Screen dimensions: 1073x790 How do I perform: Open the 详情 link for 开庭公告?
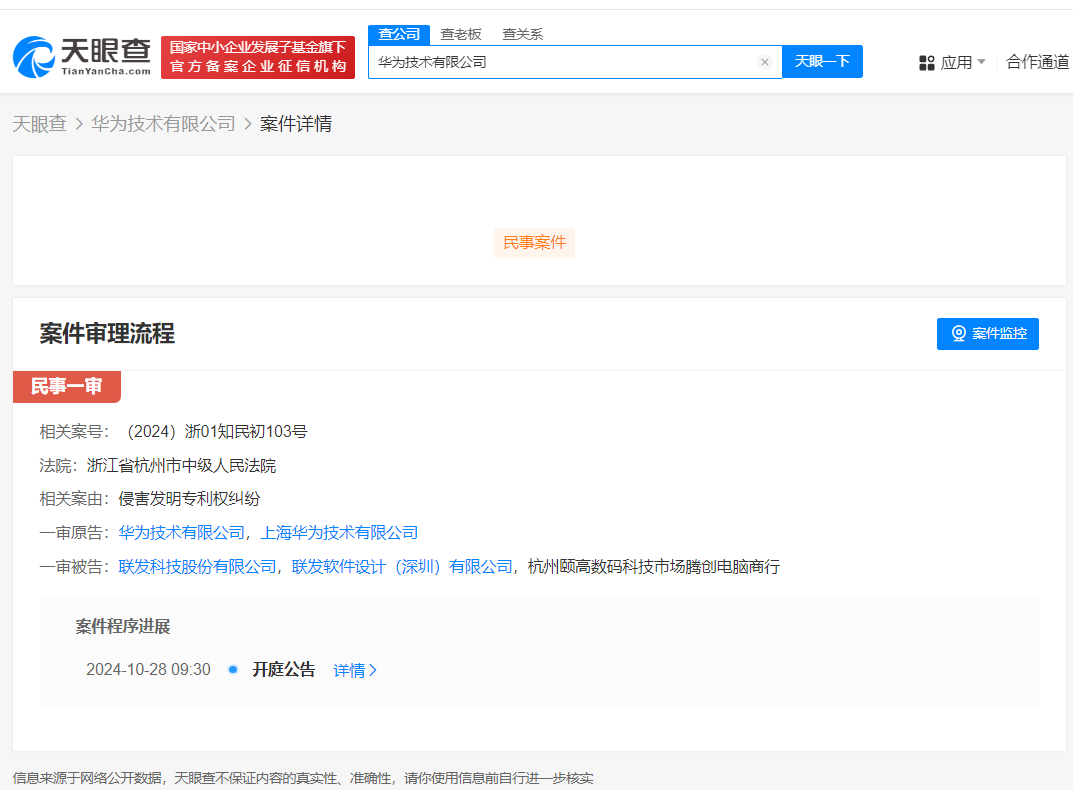[355, 670]
